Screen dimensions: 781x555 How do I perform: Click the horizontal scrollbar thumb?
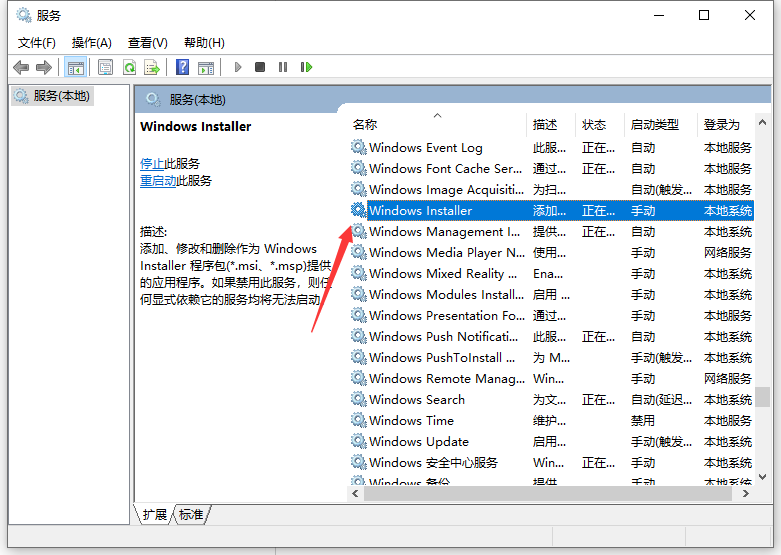click(x=548, y=494)
